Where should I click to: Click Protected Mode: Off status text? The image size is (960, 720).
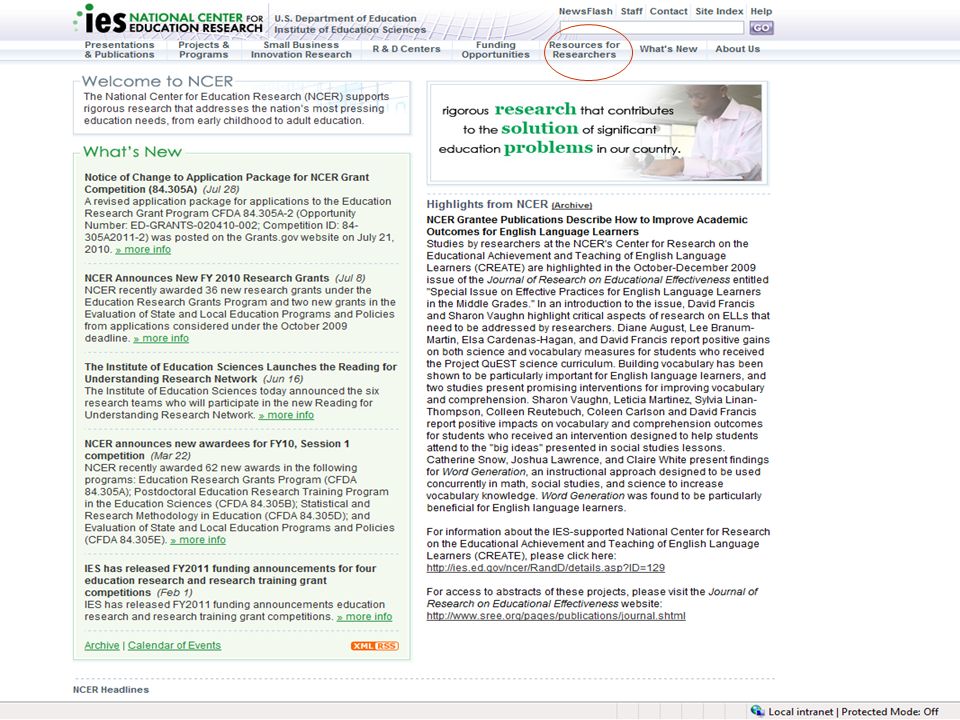coord(890,711)
